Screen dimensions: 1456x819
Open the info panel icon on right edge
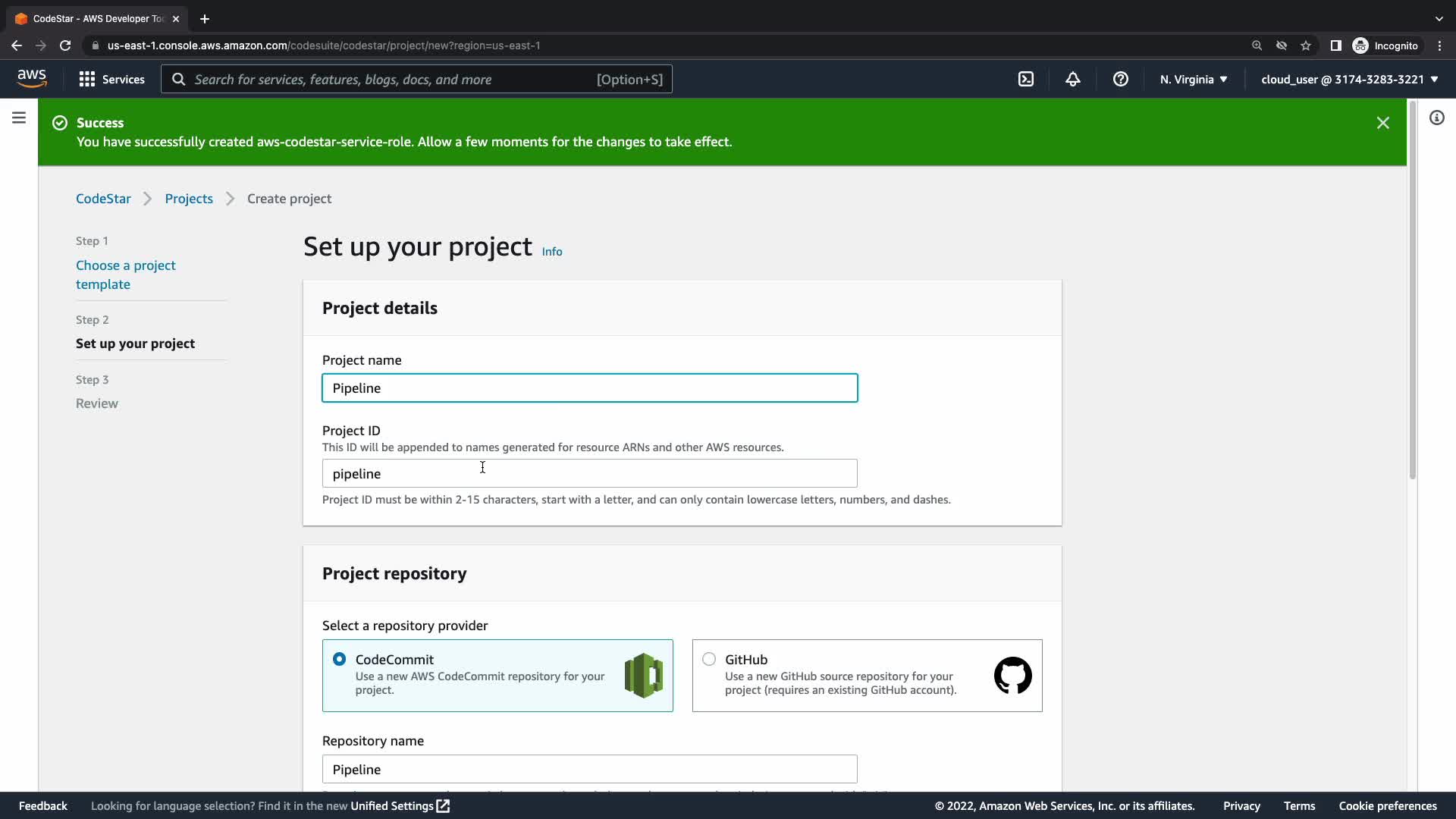[1437, 118]
